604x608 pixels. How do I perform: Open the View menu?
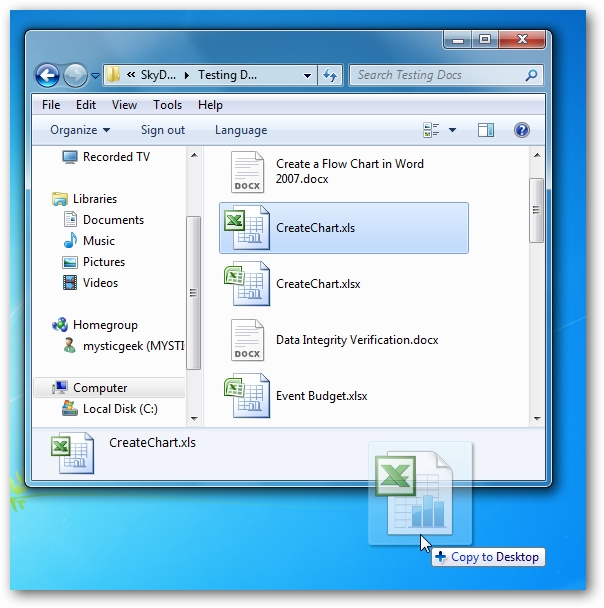(124, 105)
